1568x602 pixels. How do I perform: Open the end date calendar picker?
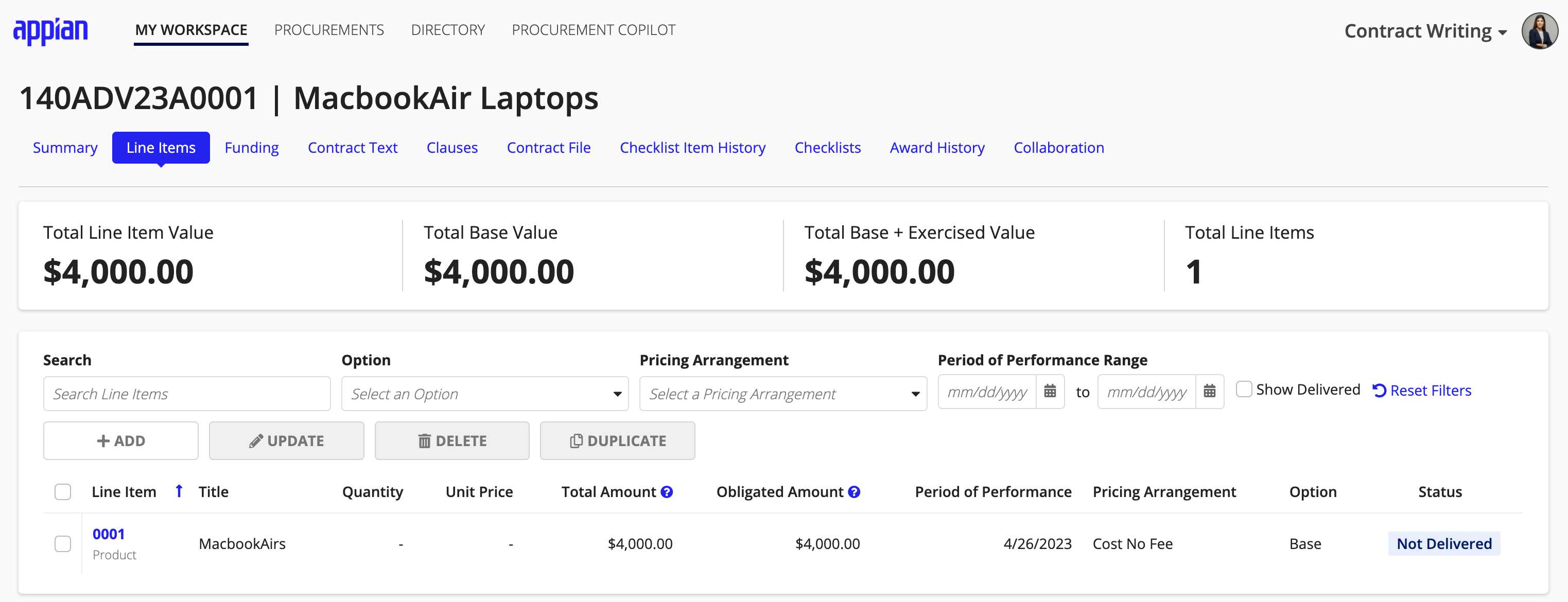(1210, 392)
